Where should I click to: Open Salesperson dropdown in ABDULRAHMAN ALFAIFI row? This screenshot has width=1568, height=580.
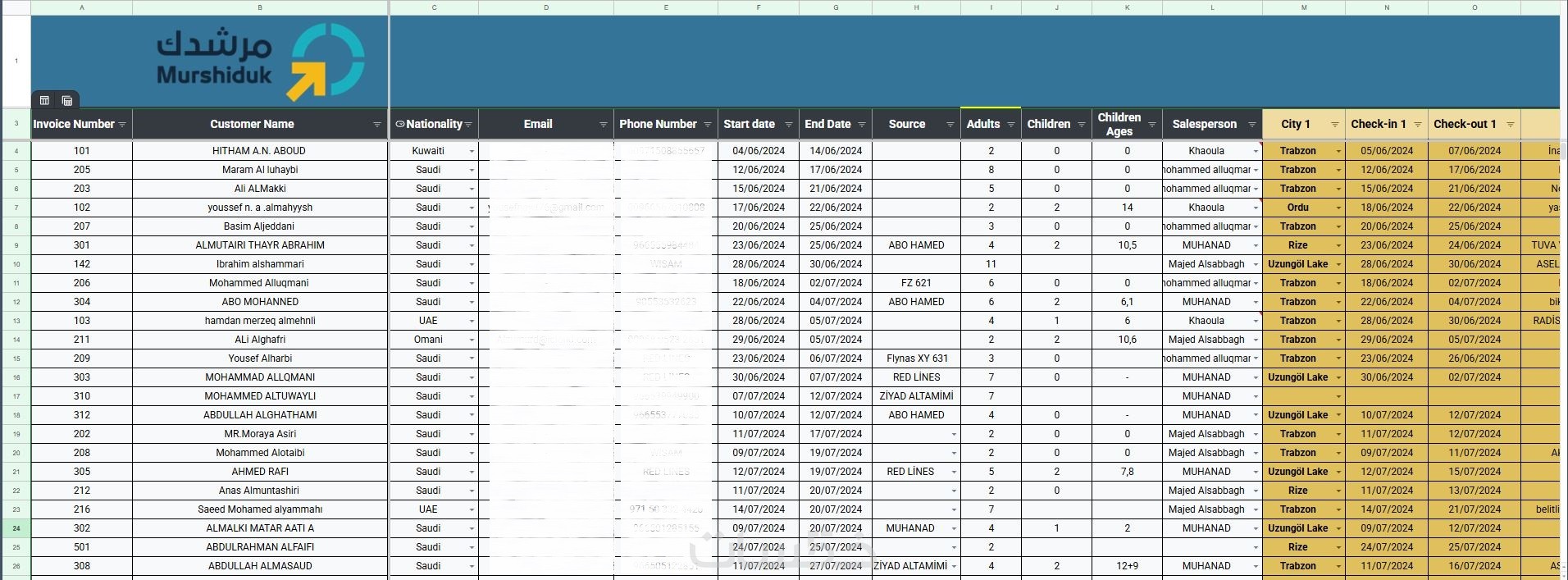[1256, 547]
